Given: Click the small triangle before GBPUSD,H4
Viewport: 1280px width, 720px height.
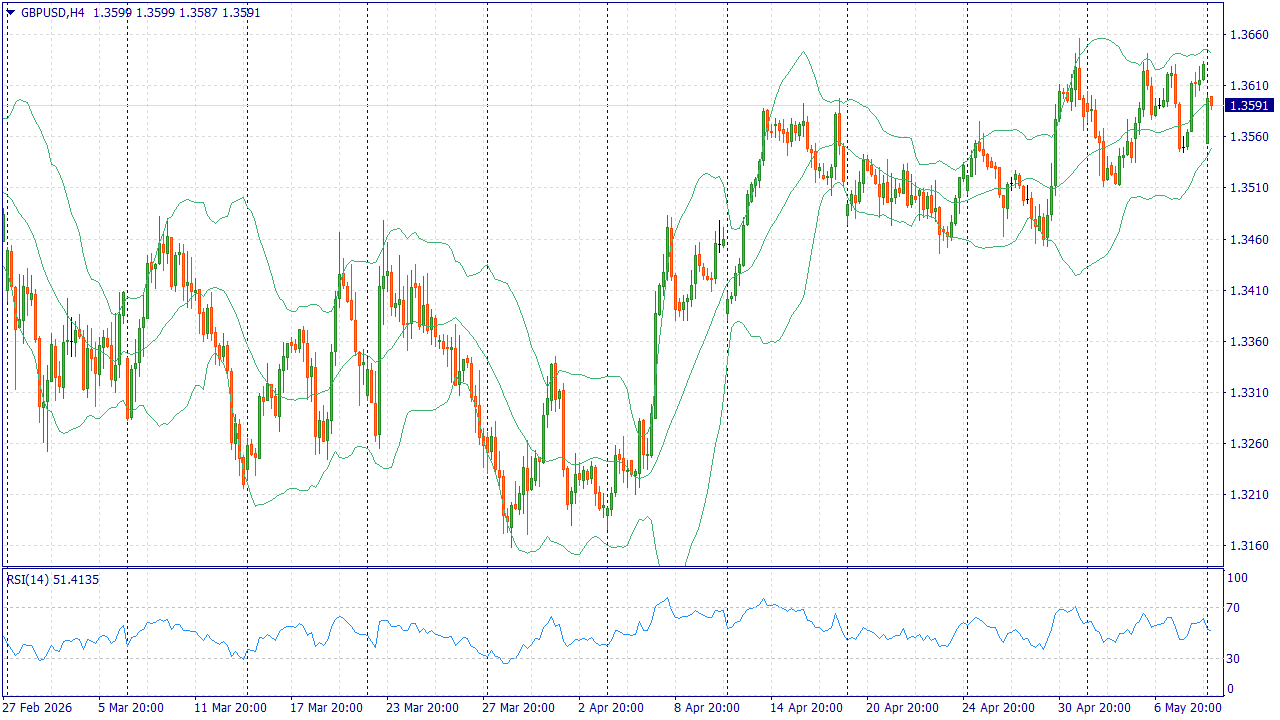Looking at the screenshot, I should (11, 13).
